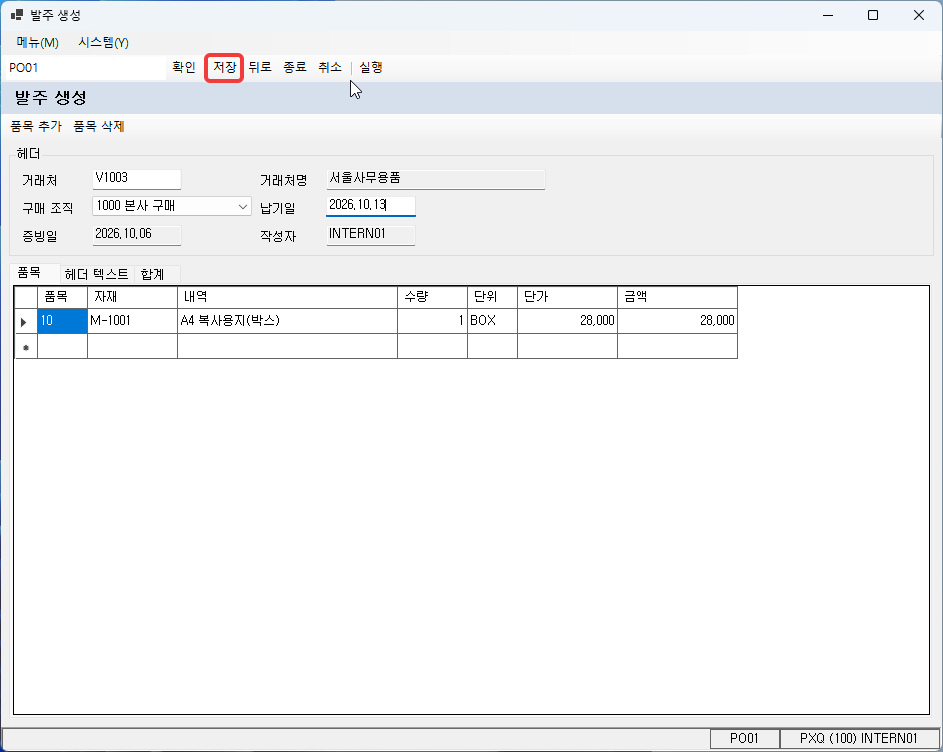943x752 pixels.
Task: Click the unit cell BOX
Action: click(x=493, y=321)
